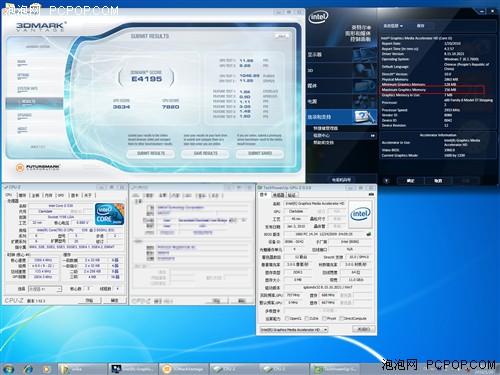Open the system information dropdown in Intel panel
The width and height of the screenshot is (500, 375).
(x=393, y=26)
